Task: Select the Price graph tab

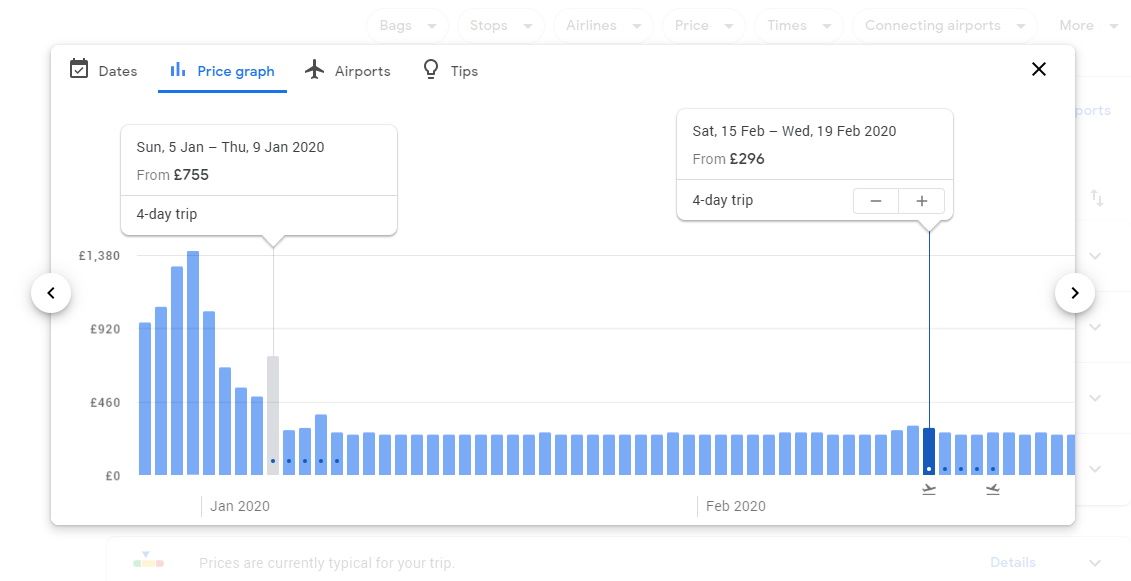Action: coord(223,71)
